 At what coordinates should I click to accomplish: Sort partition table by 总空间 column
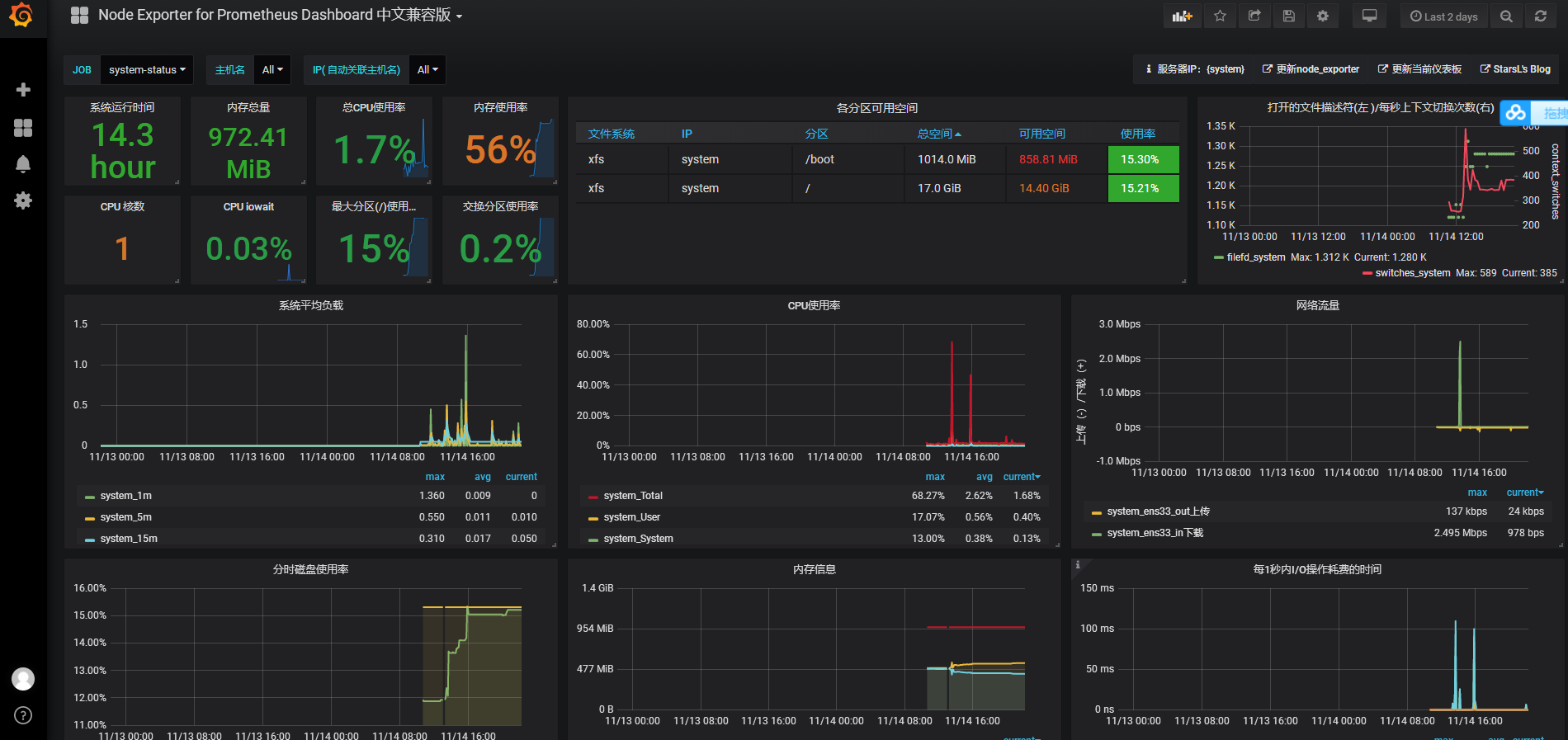tap(939, 134)
